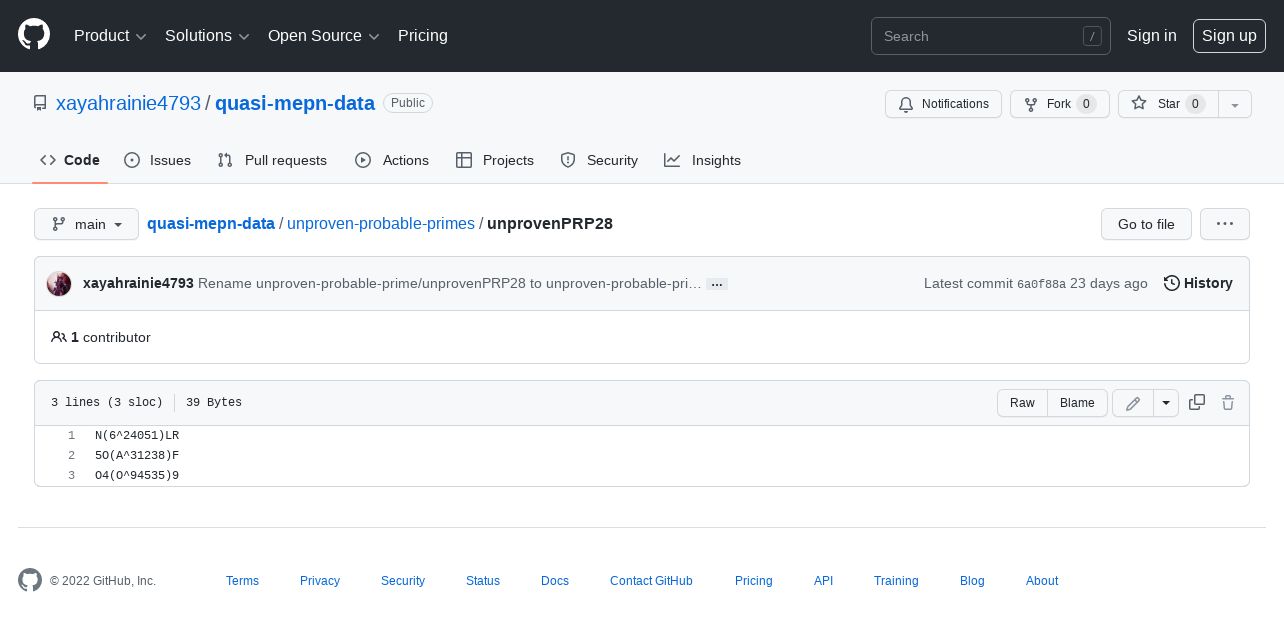The height and width of the screenshot is (642, 1284).
Task: Focus the Search input field
Action: [x=990, y=36]
